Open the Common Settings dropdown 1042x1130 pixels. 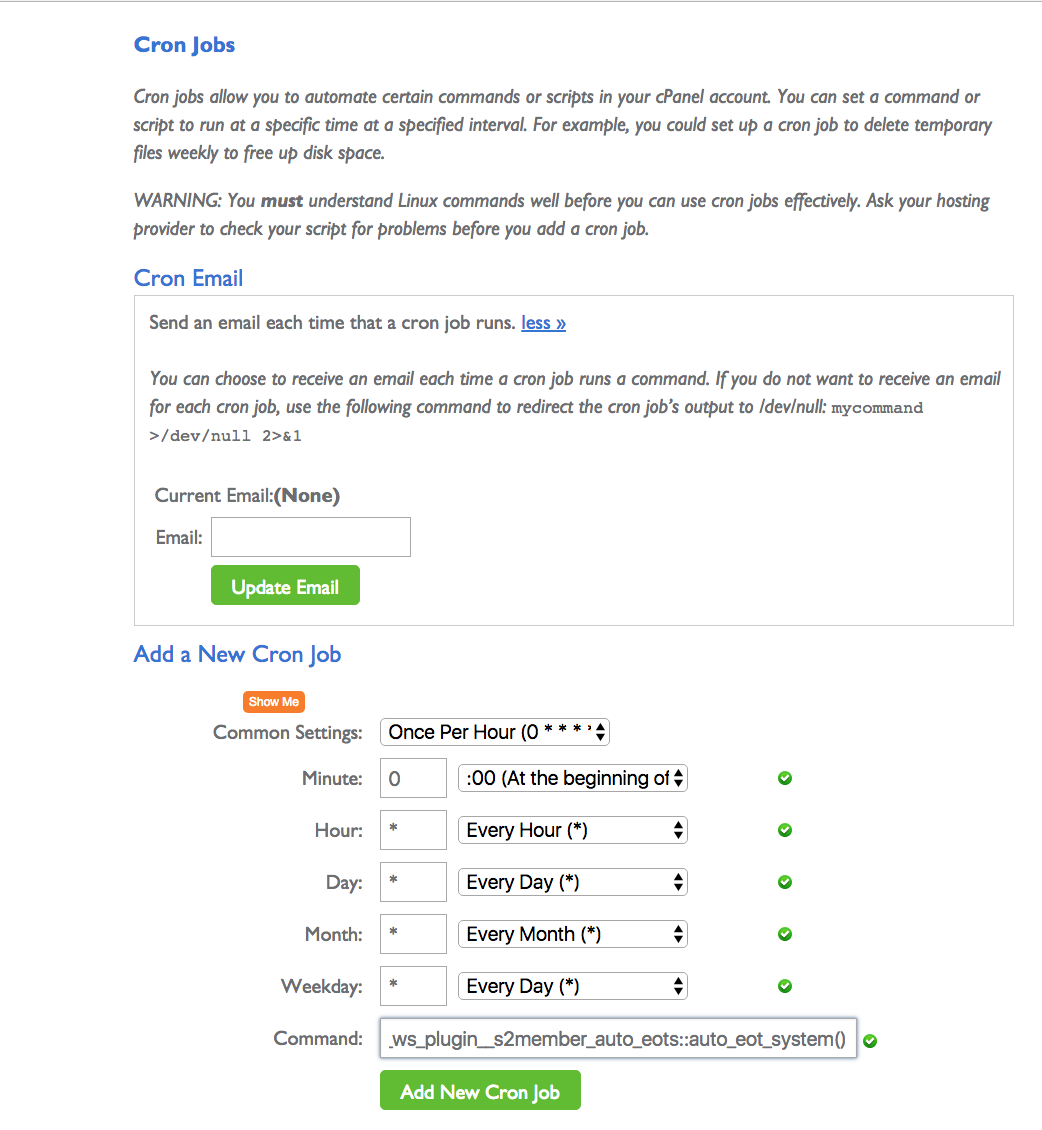[495, 732]
